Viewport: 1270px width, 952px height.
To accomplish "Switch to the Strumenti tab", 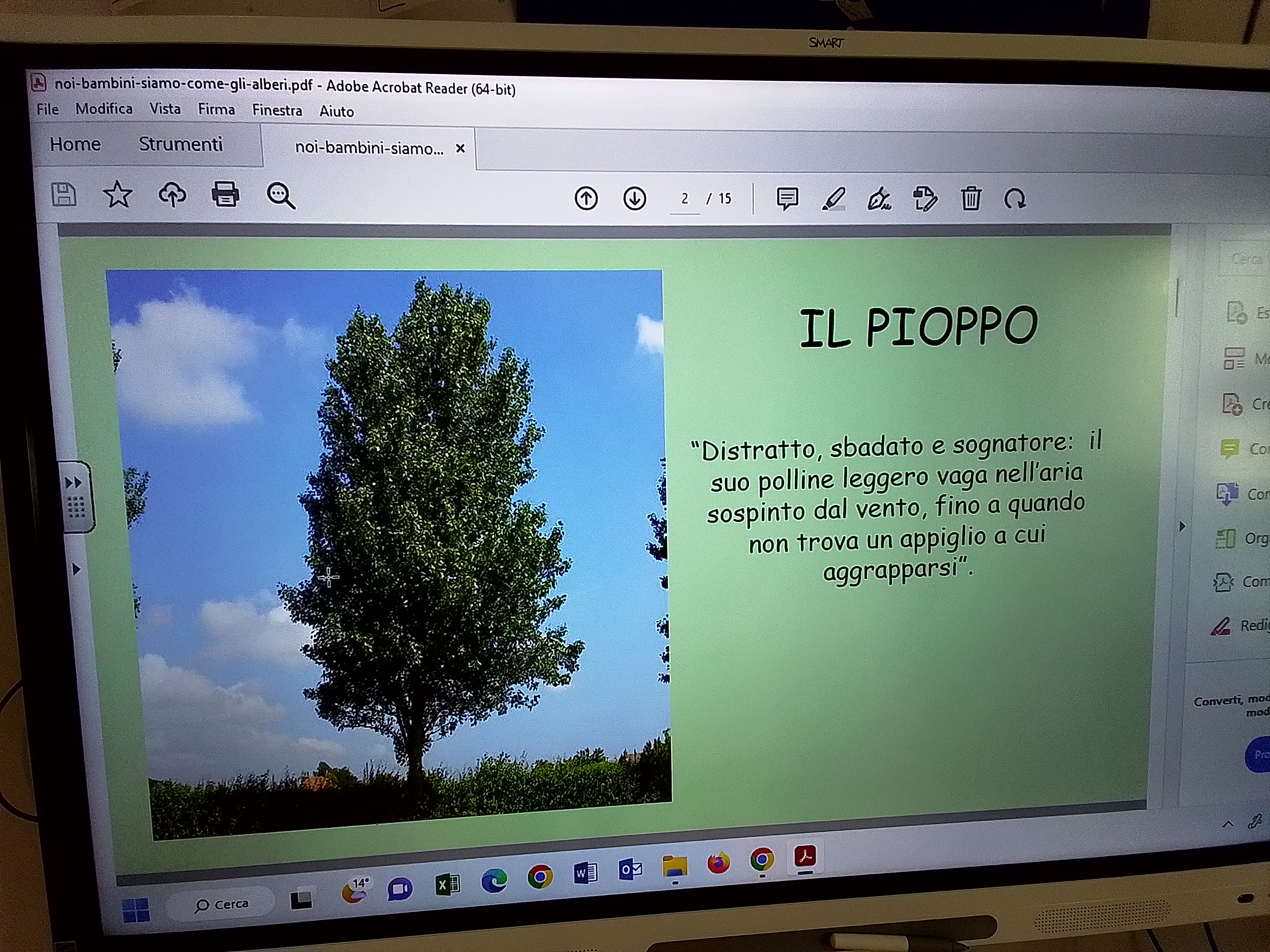I will click(x=180, y=144).
